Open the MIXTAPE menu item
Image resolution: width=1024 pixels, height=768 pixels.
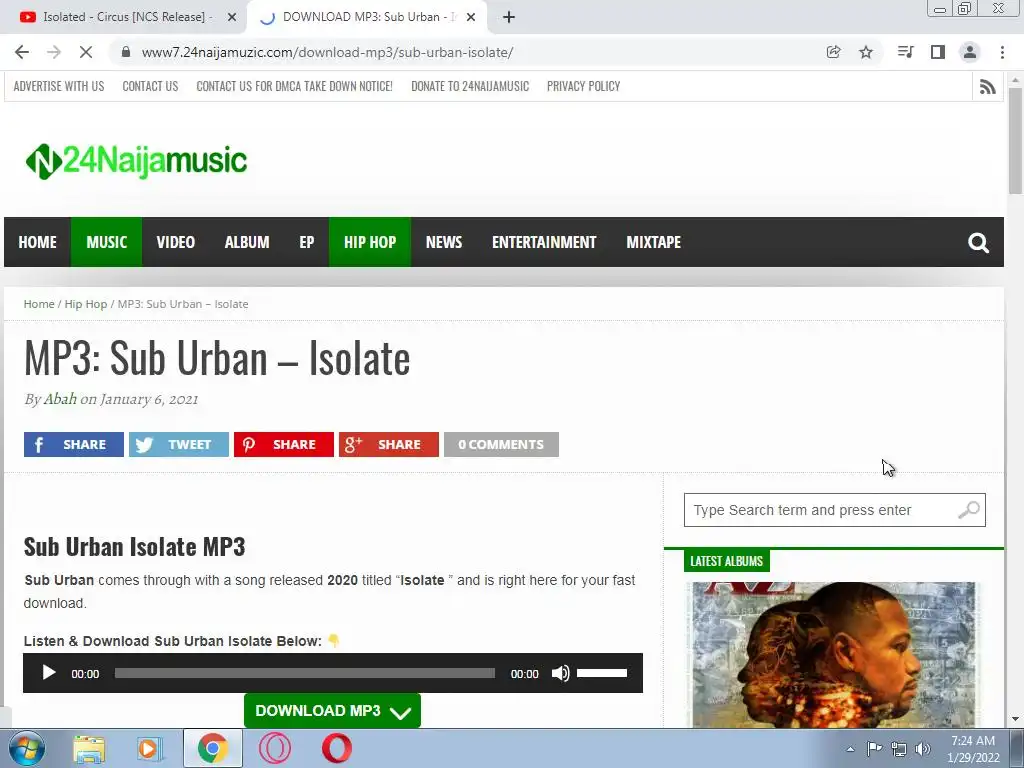(x=654, y=242)
